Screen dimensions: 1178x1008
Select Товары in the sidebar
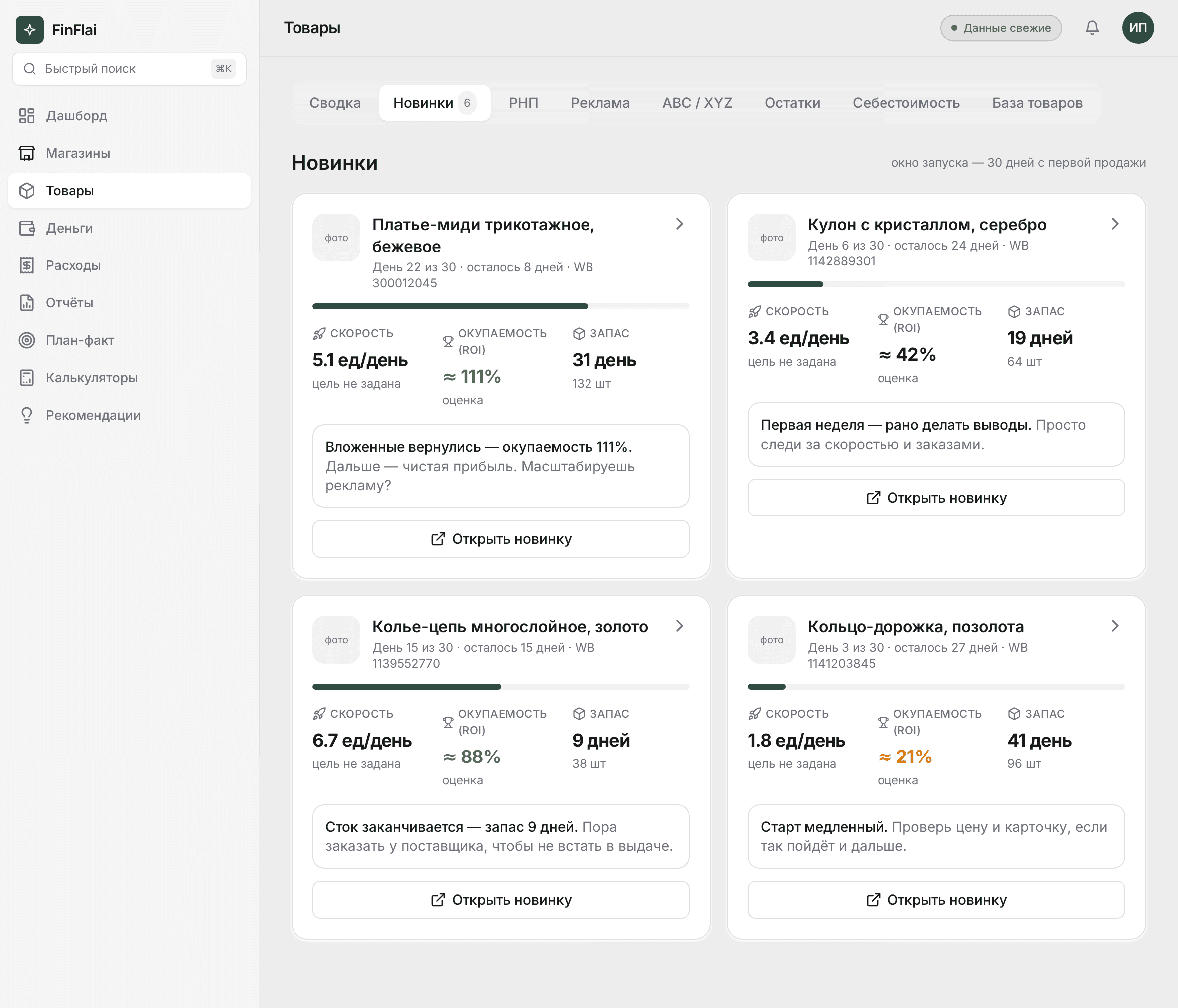tap(129, 191)
